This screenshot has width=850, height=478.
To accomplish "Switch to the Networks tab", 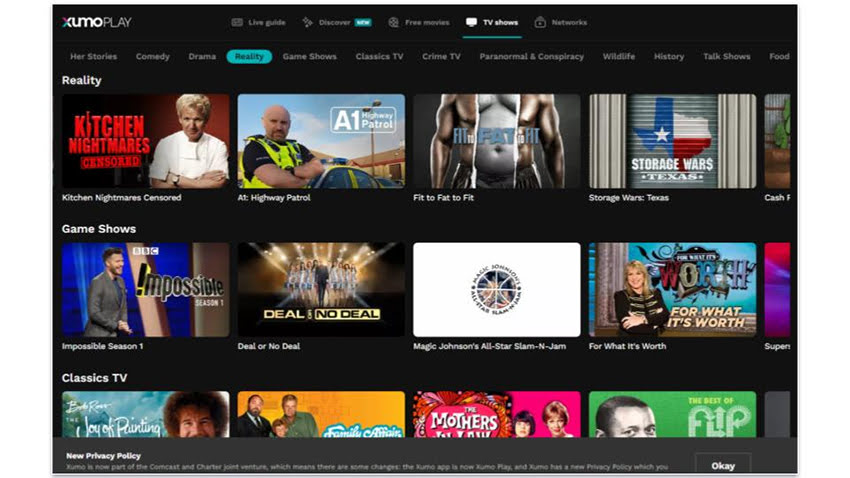I will coord(561,22).
